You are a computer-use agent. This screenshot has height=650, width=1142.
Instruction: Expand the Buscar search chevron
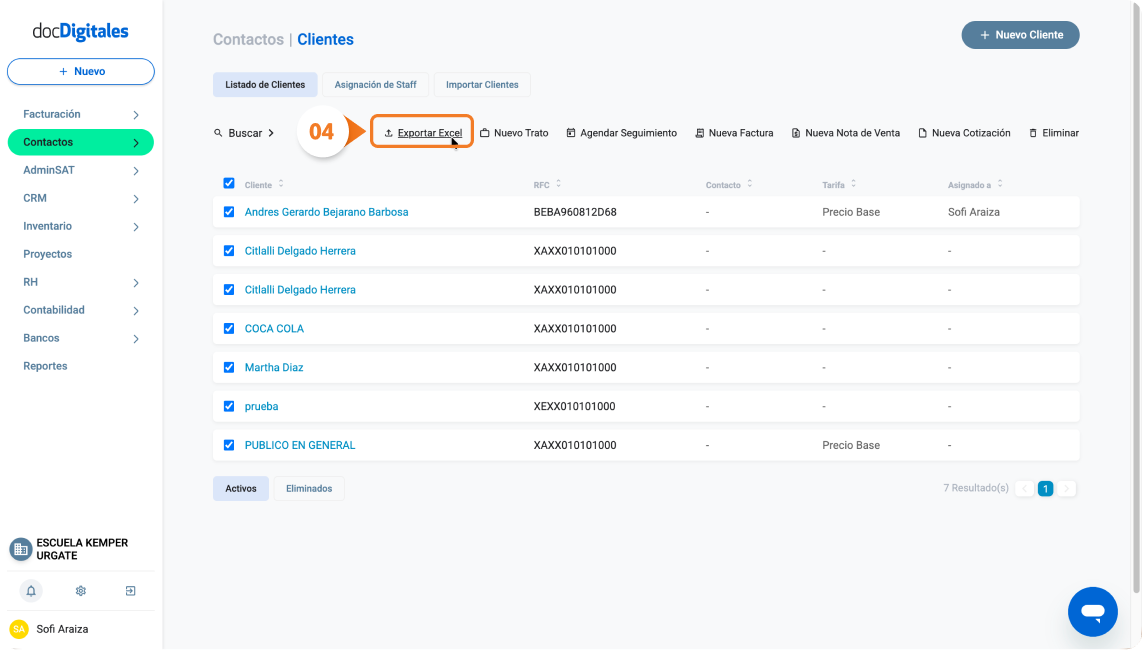click(271, 133)
